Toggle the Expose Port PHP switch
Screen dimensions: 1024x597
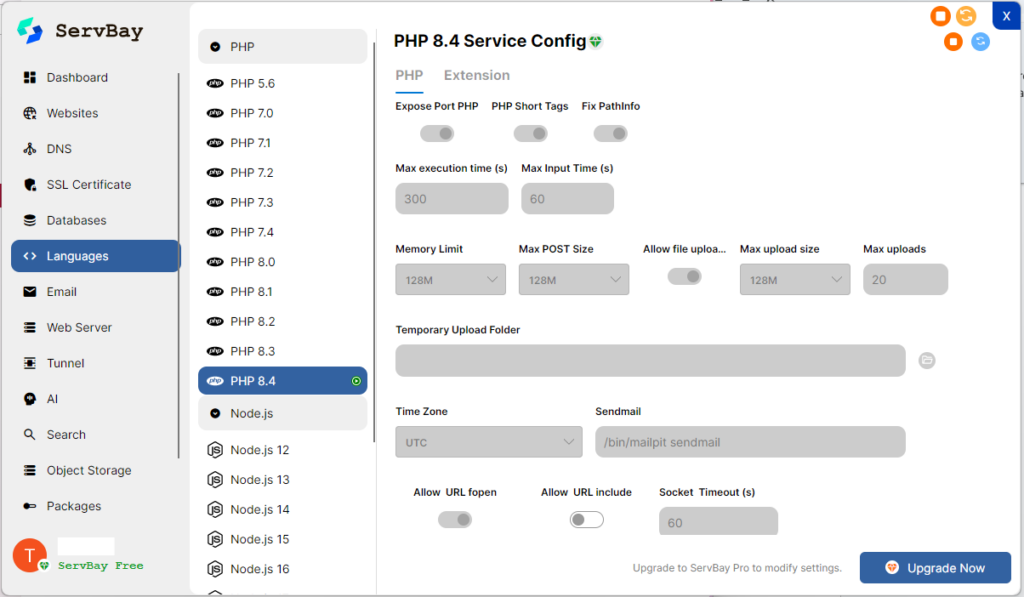coord(437,133)
